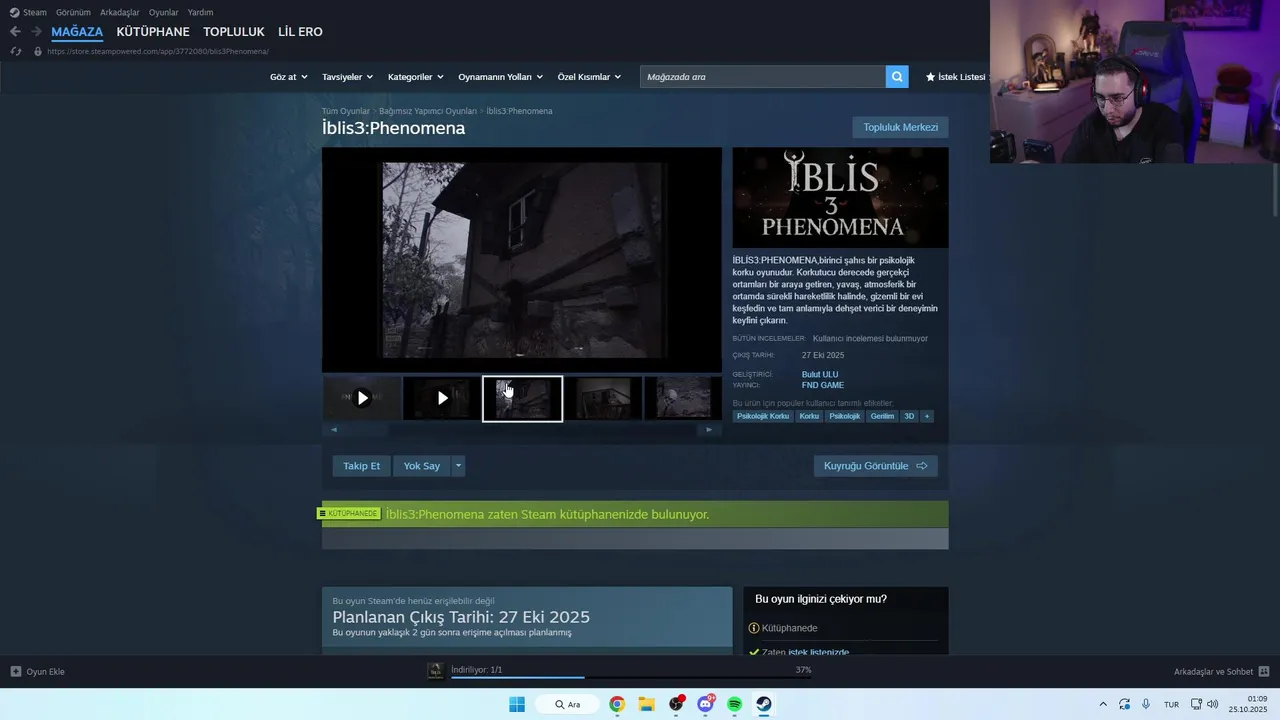Click the taskbar Ara search box
This screenshot has width=1280, height=720.
click(x=568, y=704)
